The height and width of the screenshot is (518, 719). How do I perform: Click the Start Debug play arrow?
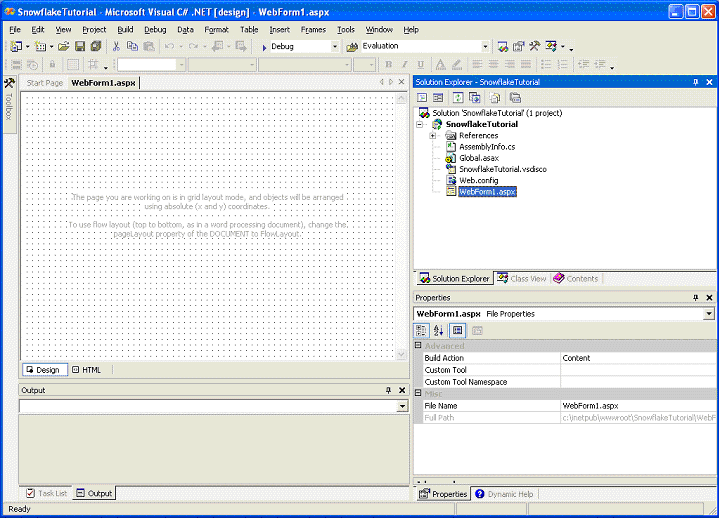coord(264,47)
